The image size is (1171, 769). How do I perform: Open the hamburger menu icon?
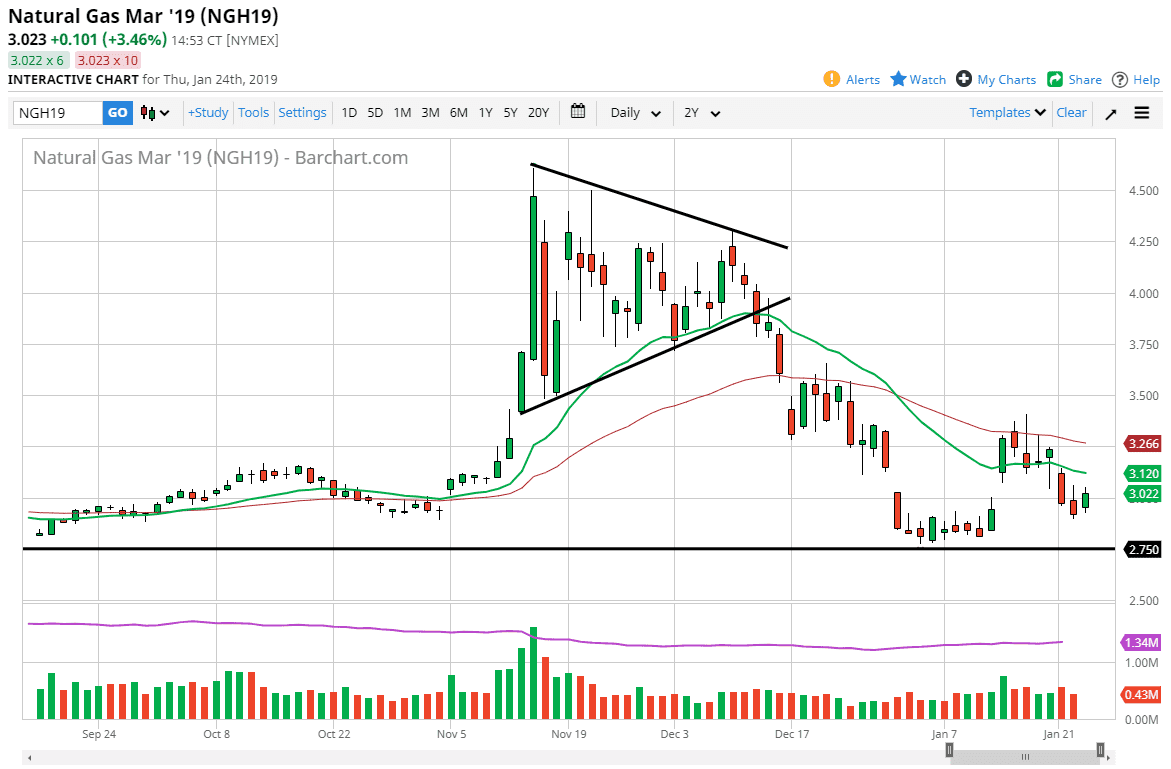(1142, 113)
